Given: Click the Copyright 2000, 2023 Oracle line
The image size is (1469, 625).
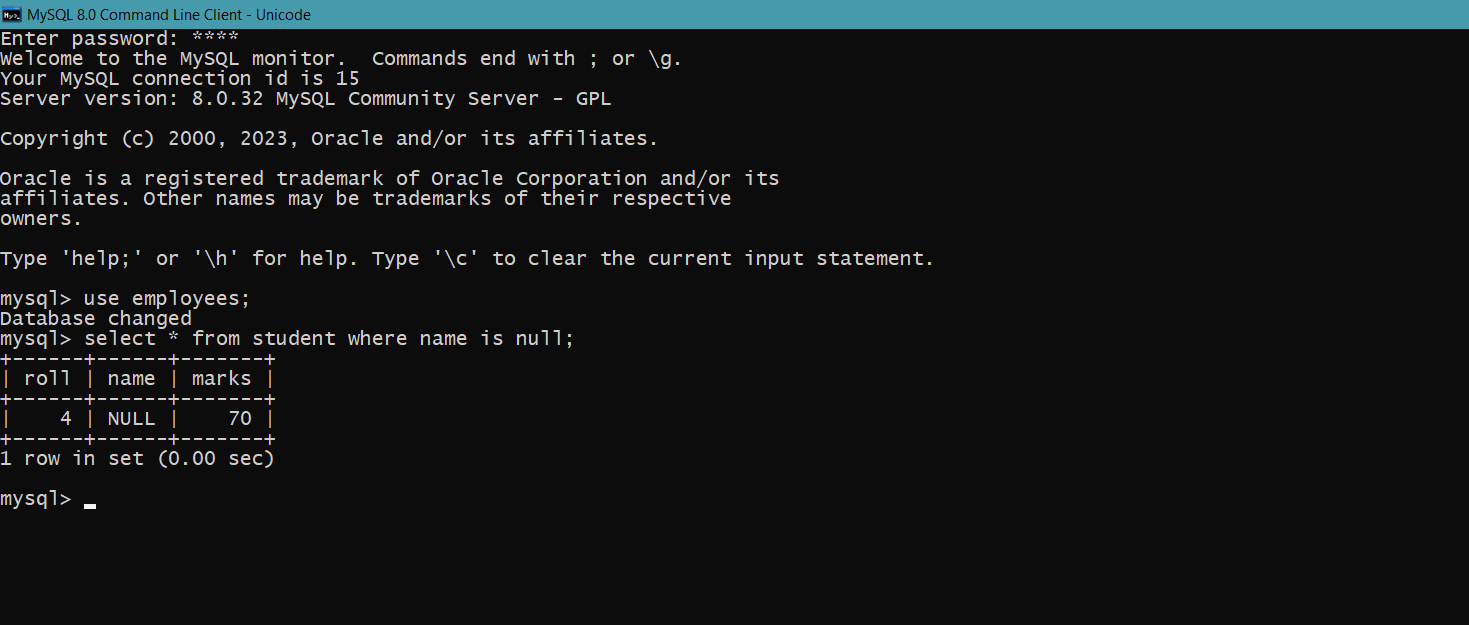Looking at the screenshot, I should point(329,139).
